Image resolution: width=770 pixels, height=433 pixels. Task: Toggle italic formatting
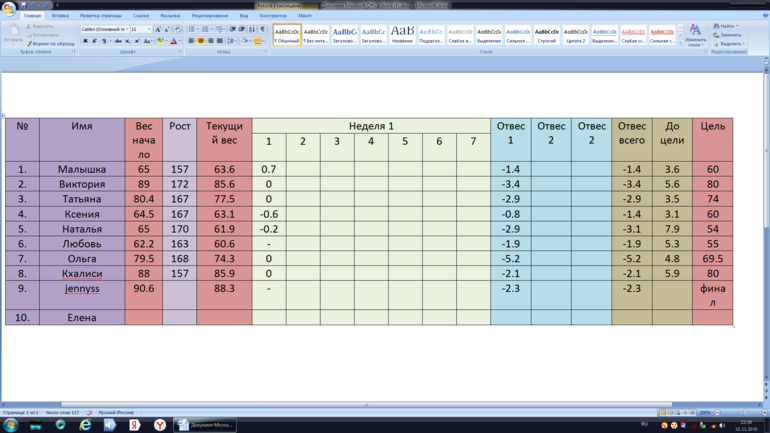[x=95, y=41]
